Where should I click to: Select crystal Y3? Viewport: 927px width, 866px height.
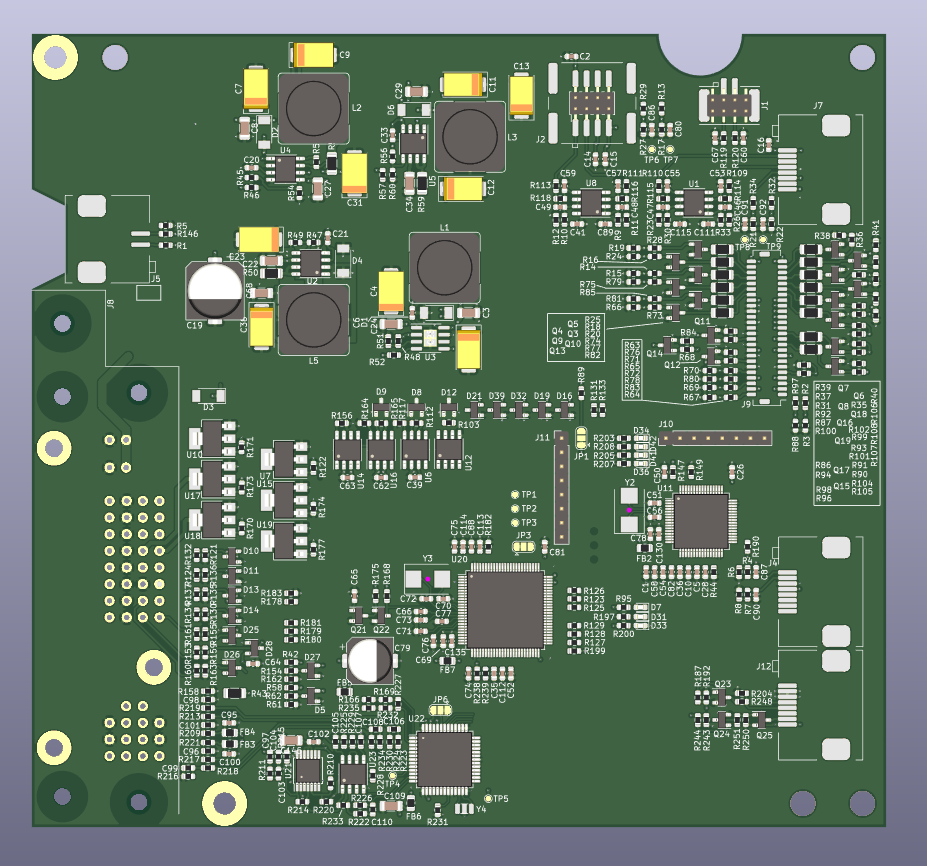(x=427, y=579)
